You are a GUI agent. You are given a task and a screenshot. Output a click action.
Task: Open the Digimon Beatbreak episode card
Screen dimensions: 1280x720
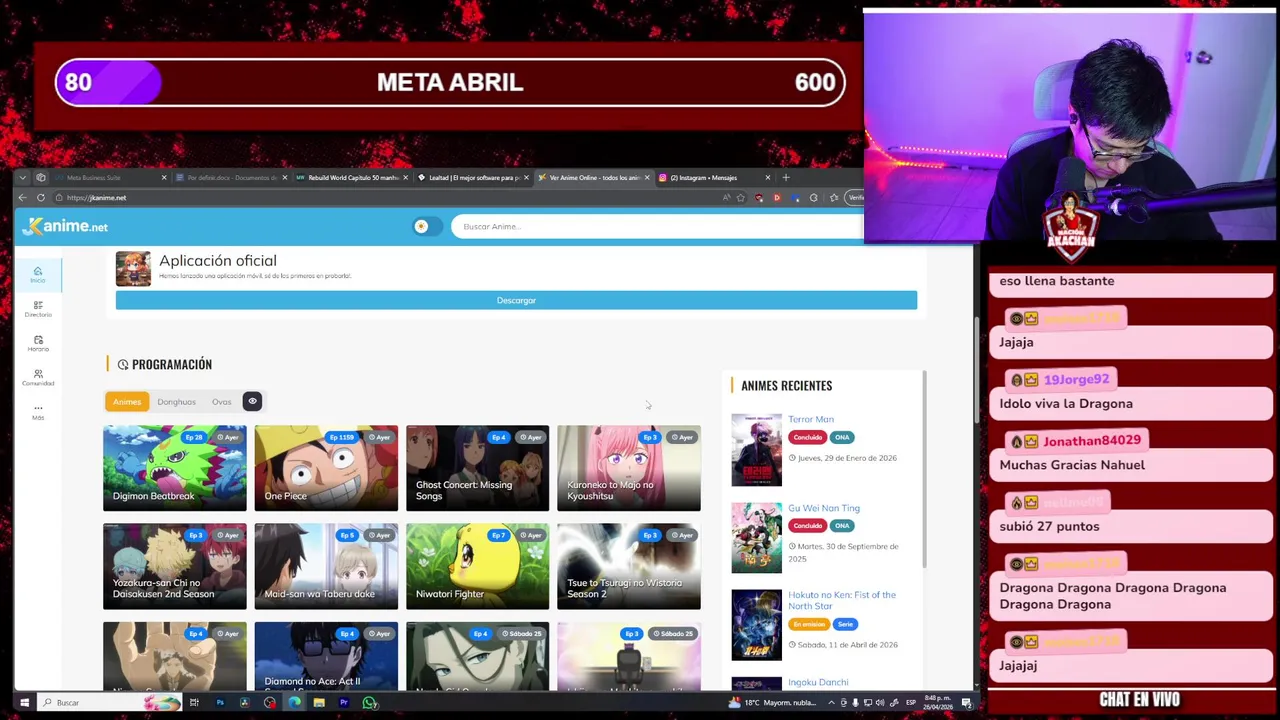coord(174,468)
